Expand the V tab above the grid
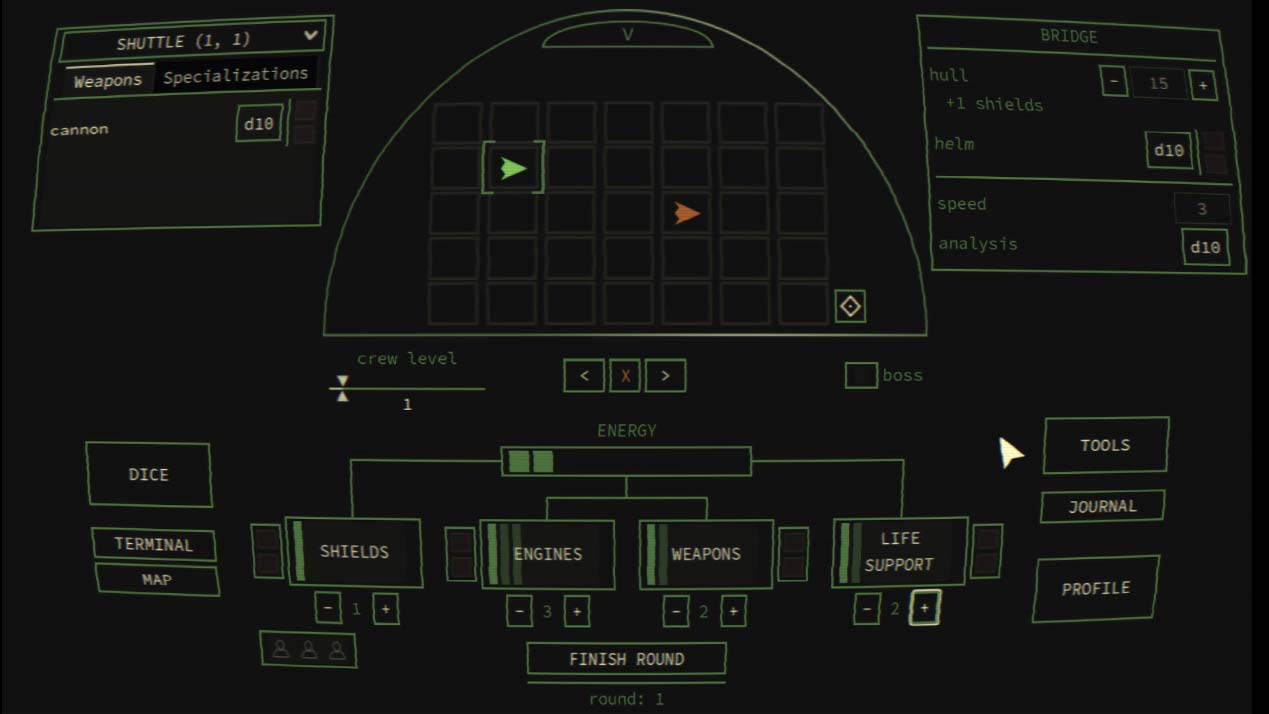The width and height of the screenshot is (1269, 714). pyautogui.click(x=627, y=35)
